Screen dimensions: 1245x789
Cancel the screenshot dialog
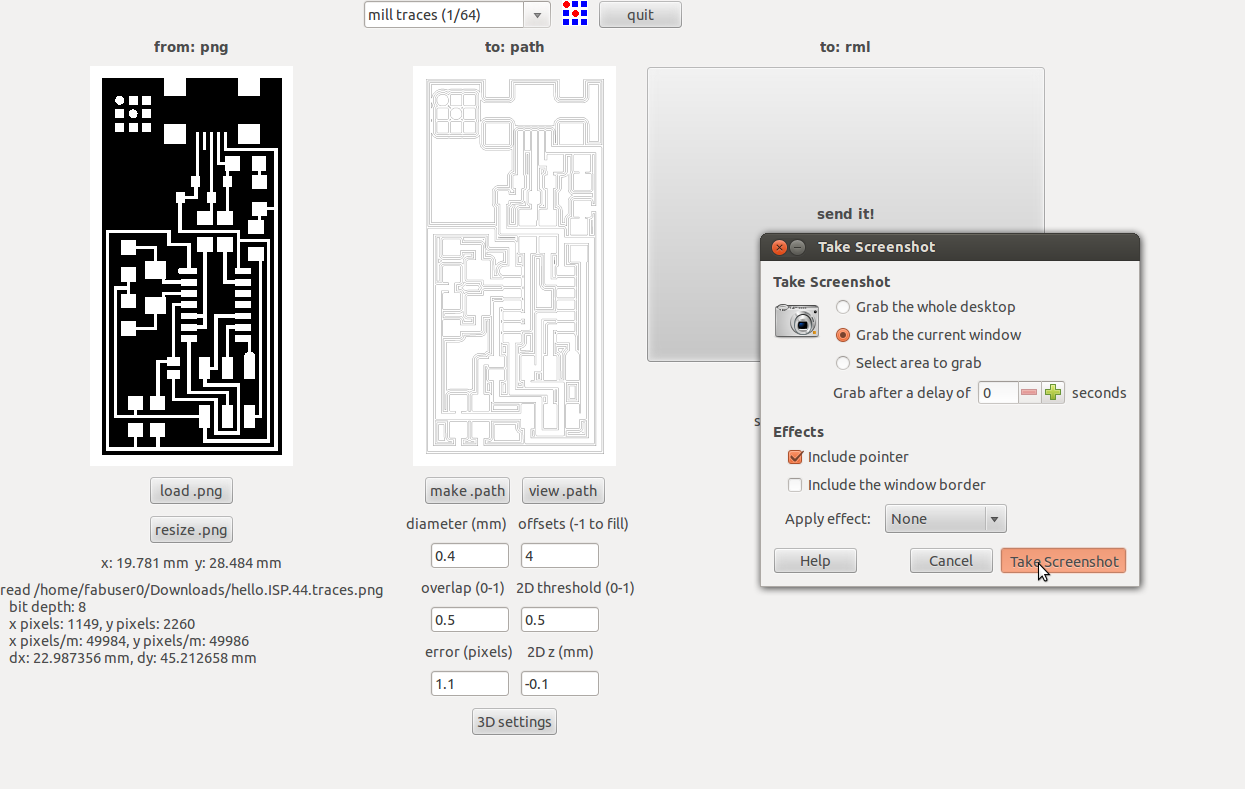click(950, 561)
